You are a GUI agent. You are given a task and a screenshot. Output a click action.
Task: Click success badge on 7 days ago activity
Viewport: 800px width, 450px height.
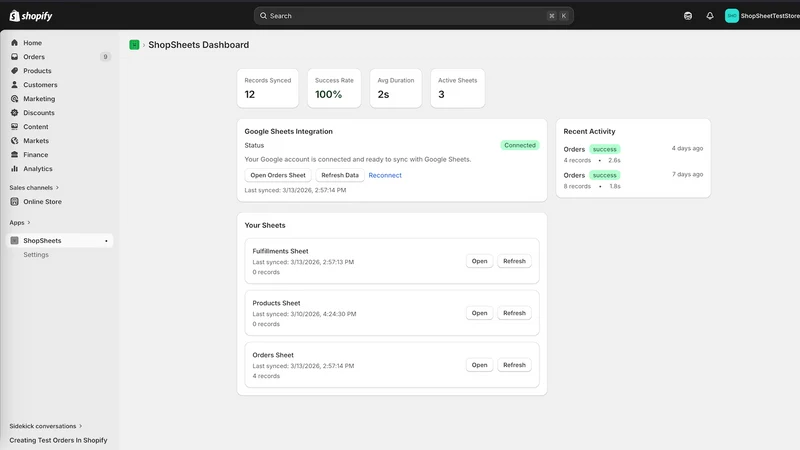pos(605,175)
